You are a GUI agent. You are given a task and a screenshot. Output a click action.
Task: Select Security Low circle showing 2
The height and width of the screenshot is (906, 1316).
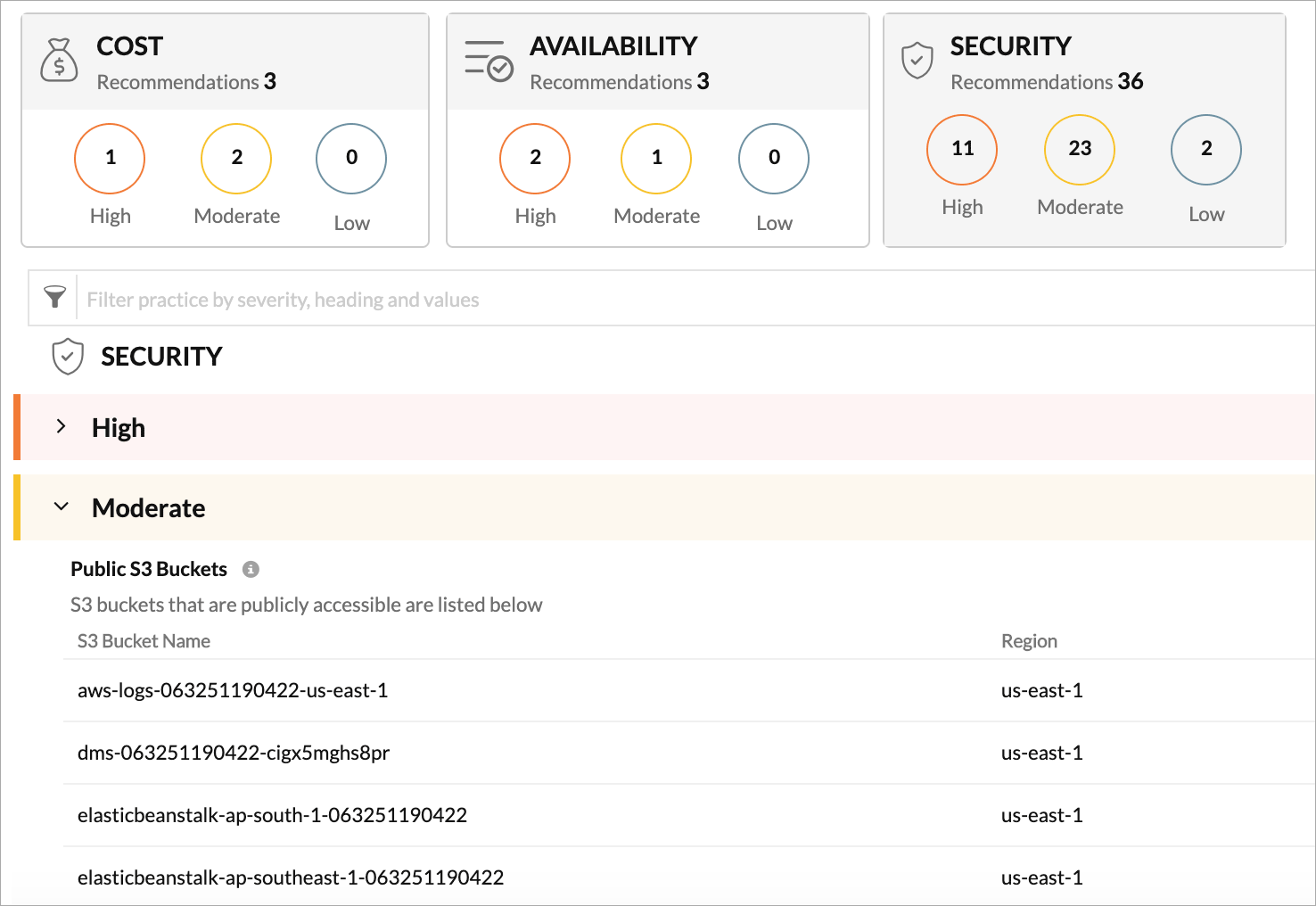click(1205, 150)
